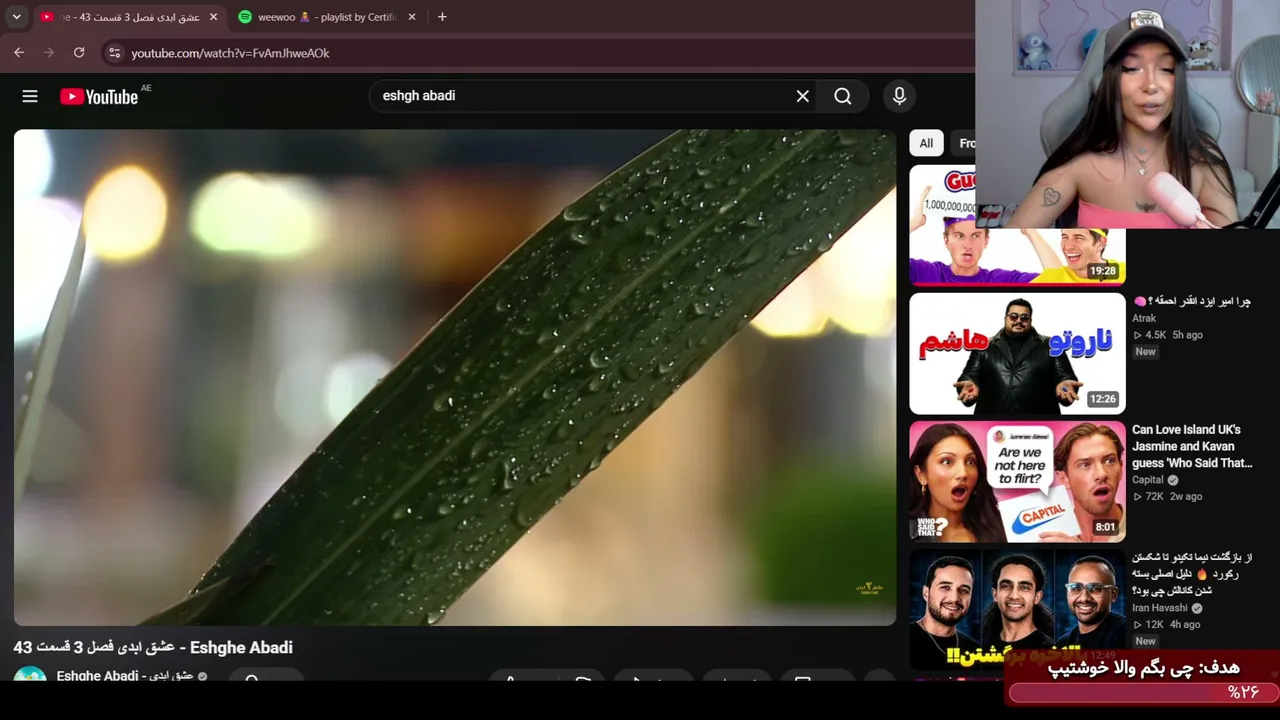This screenshot has width=1280, height=720.
Task: Visit the Iran Havashi channel
Action: click(1160, 608)
